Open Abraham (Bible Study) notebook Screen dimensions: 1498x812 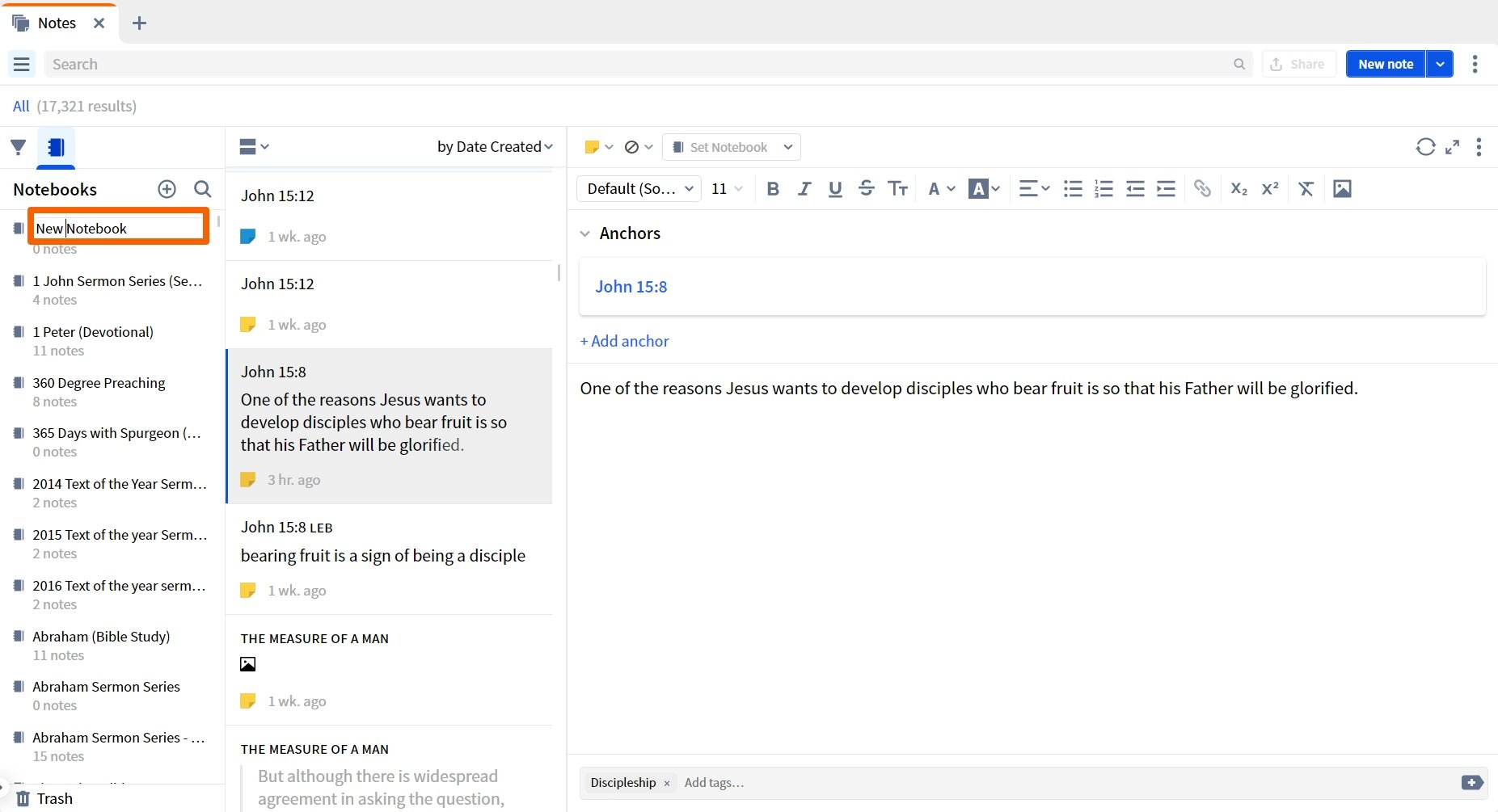coord(113,646)
